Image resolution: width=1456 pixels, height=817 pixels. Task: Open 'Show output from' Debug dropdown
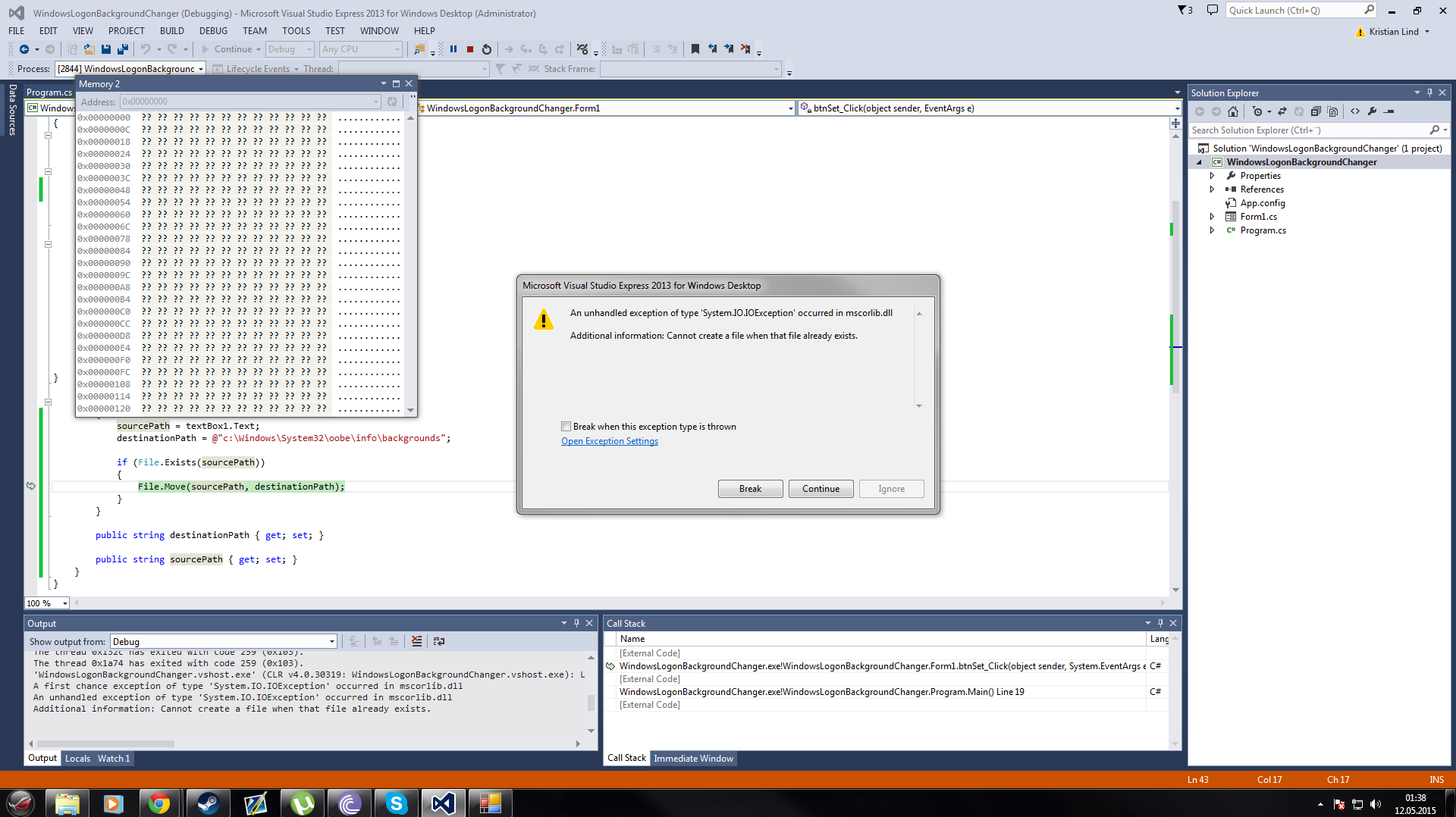click(332, 642)
